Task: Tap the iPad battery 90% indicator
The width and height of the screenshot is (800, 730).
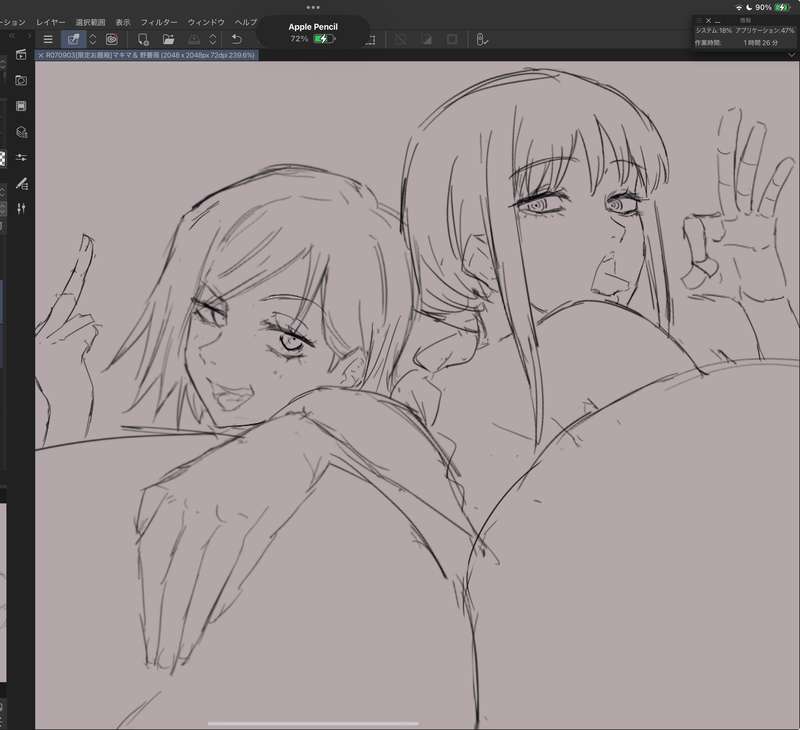Action: click(x=772, y=8)
